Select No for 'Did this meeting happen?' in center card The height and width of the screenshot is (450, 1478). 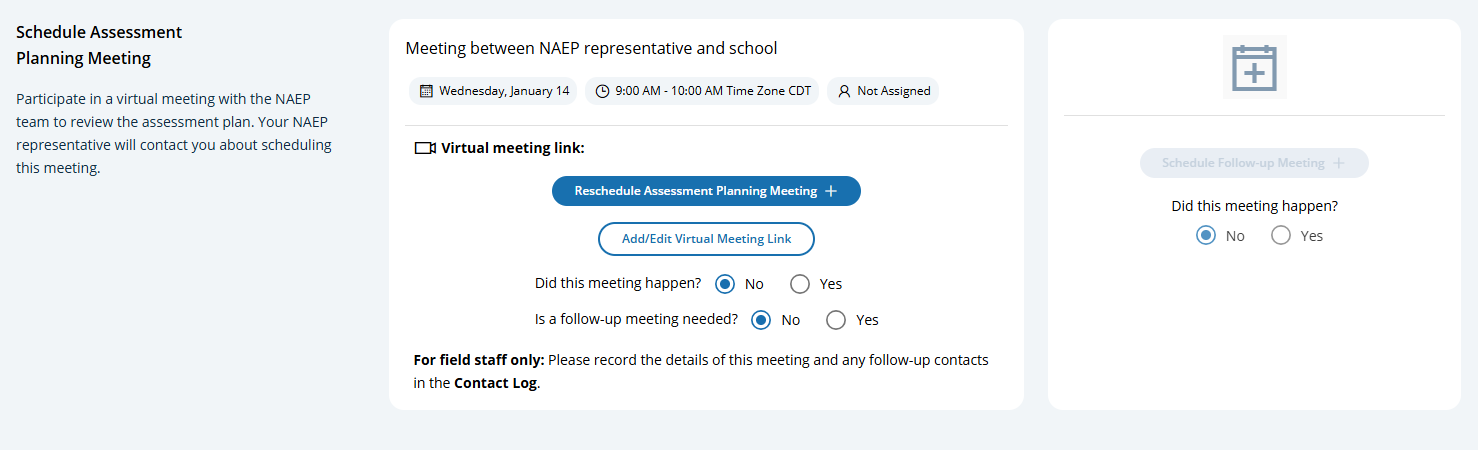[724, 284]
